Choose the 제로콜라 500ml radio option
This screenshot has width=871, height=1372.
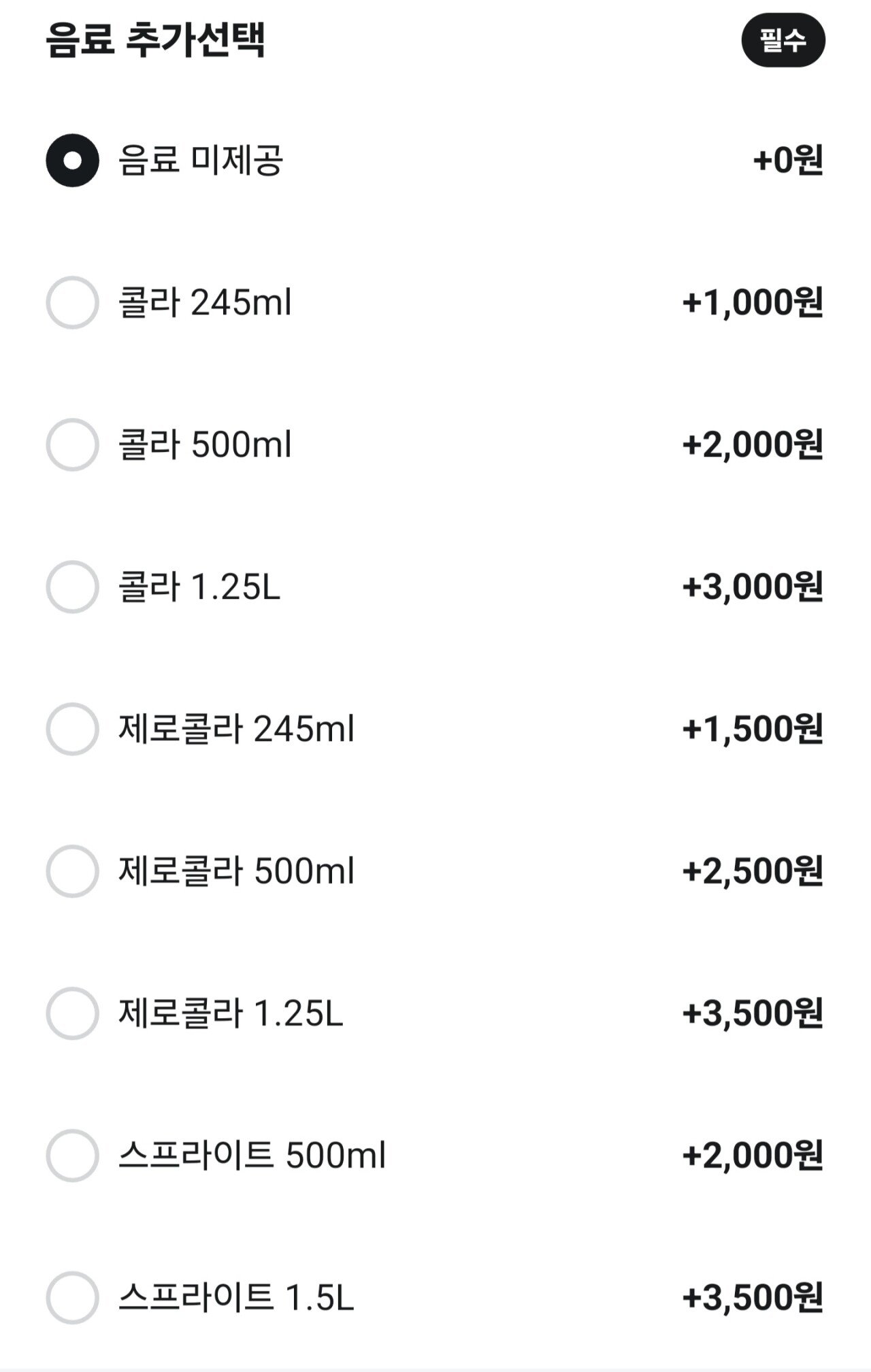(x=72, y=871)
